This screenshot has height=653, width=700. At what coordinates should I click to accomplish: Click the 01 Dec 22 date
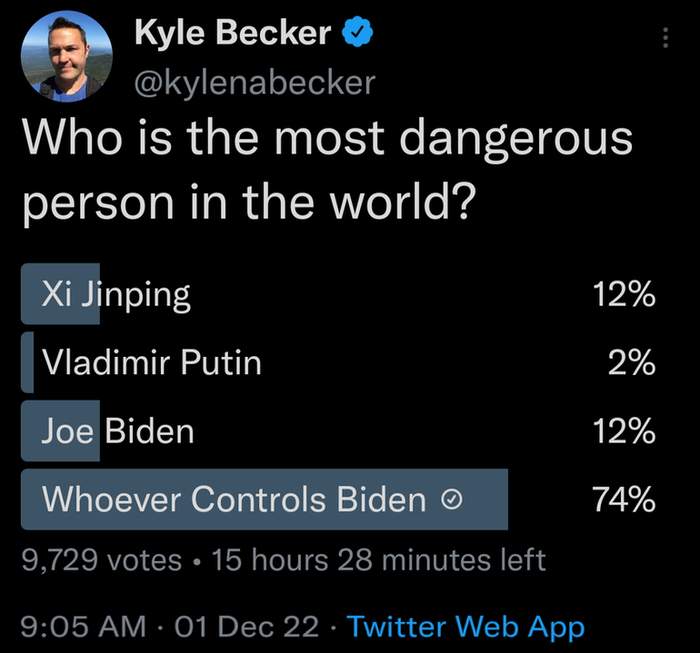(248, 627)
